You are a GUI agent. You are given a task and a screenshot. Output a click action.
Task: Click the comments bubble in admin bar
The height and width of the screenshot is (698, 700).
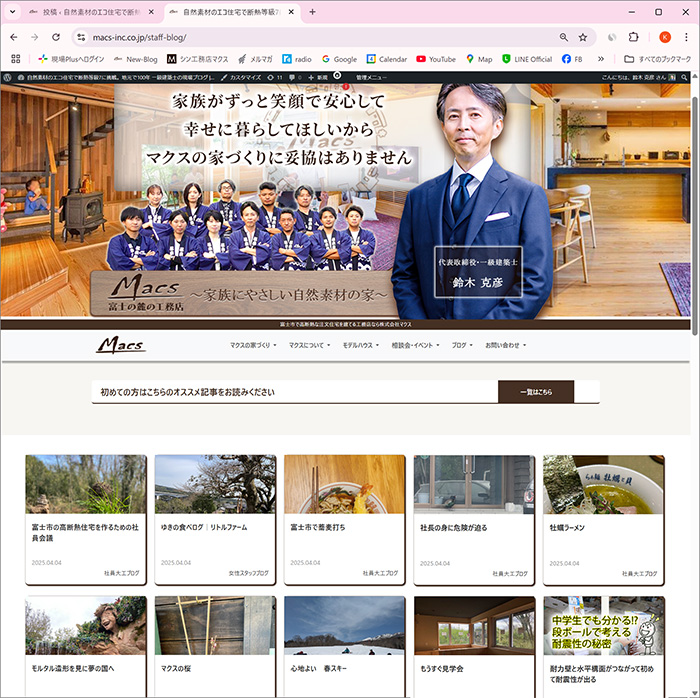point(295,77)
